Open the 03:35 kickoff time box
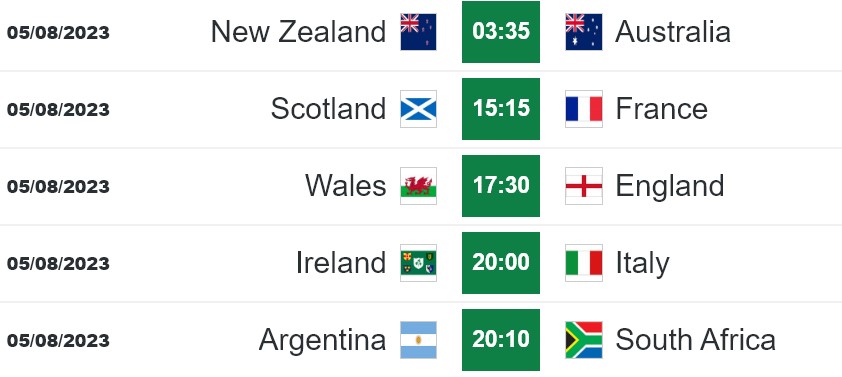This screenshot has height=377, width=842. (x=501, y=32)
